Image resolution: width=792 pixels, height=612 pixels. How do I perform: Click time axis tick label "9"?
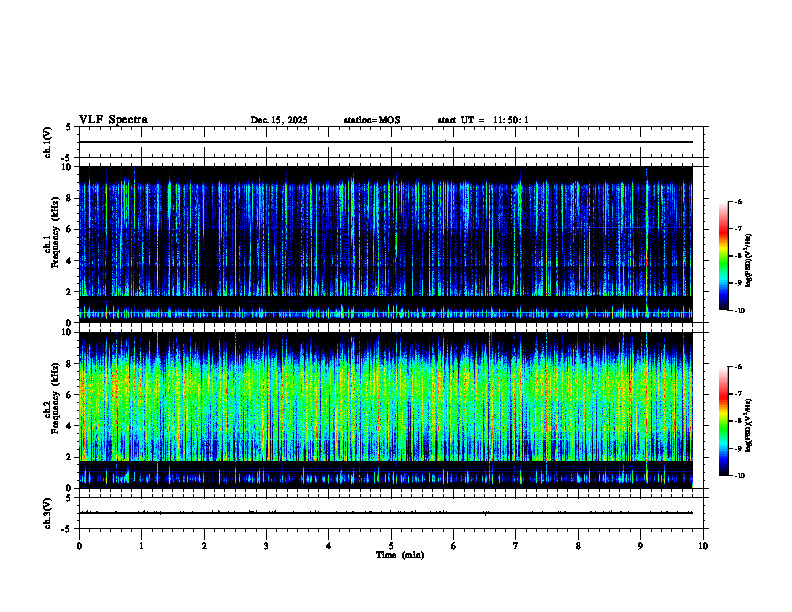640,546
